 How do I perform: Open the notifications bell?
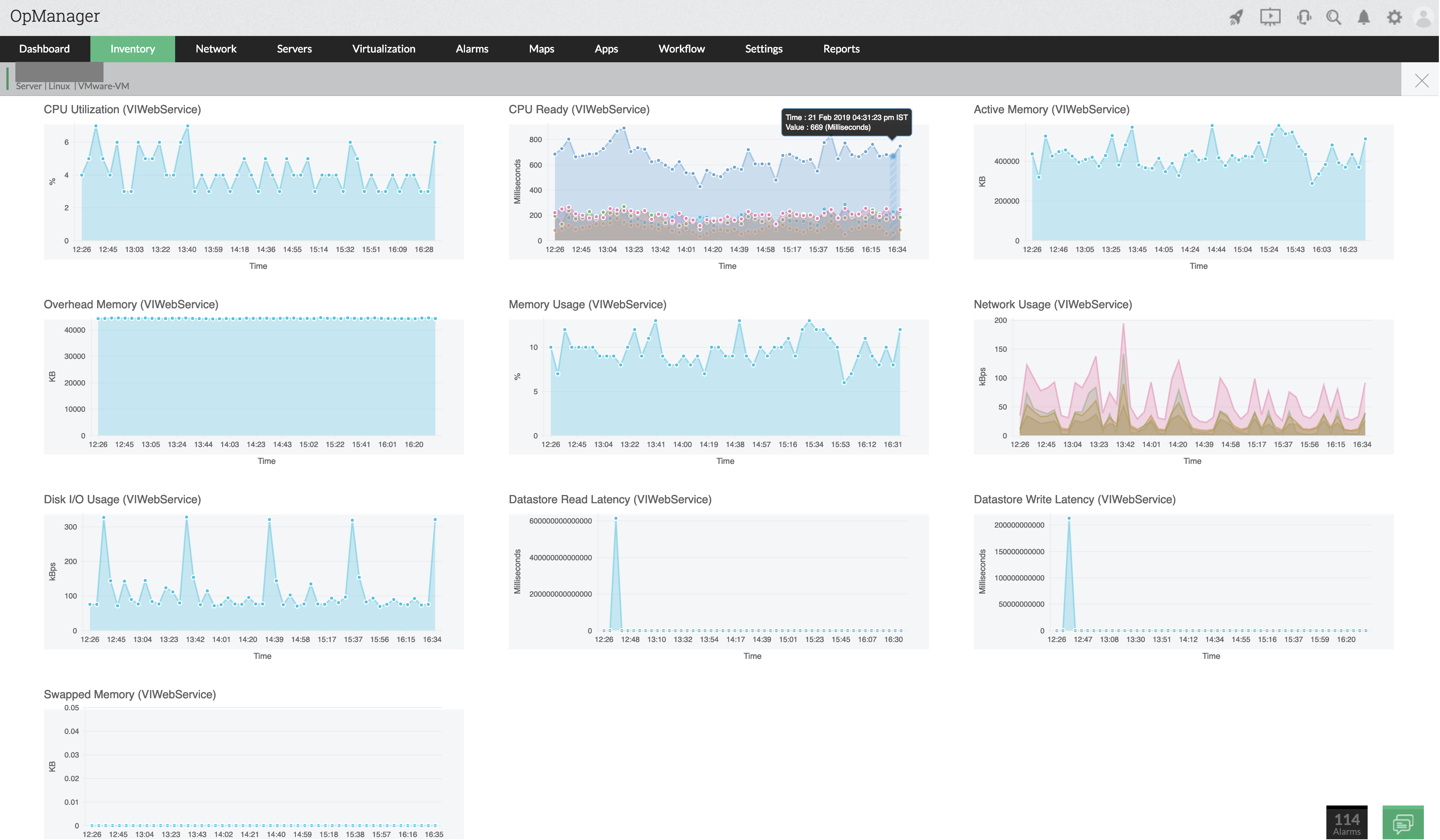(1365, 17)
